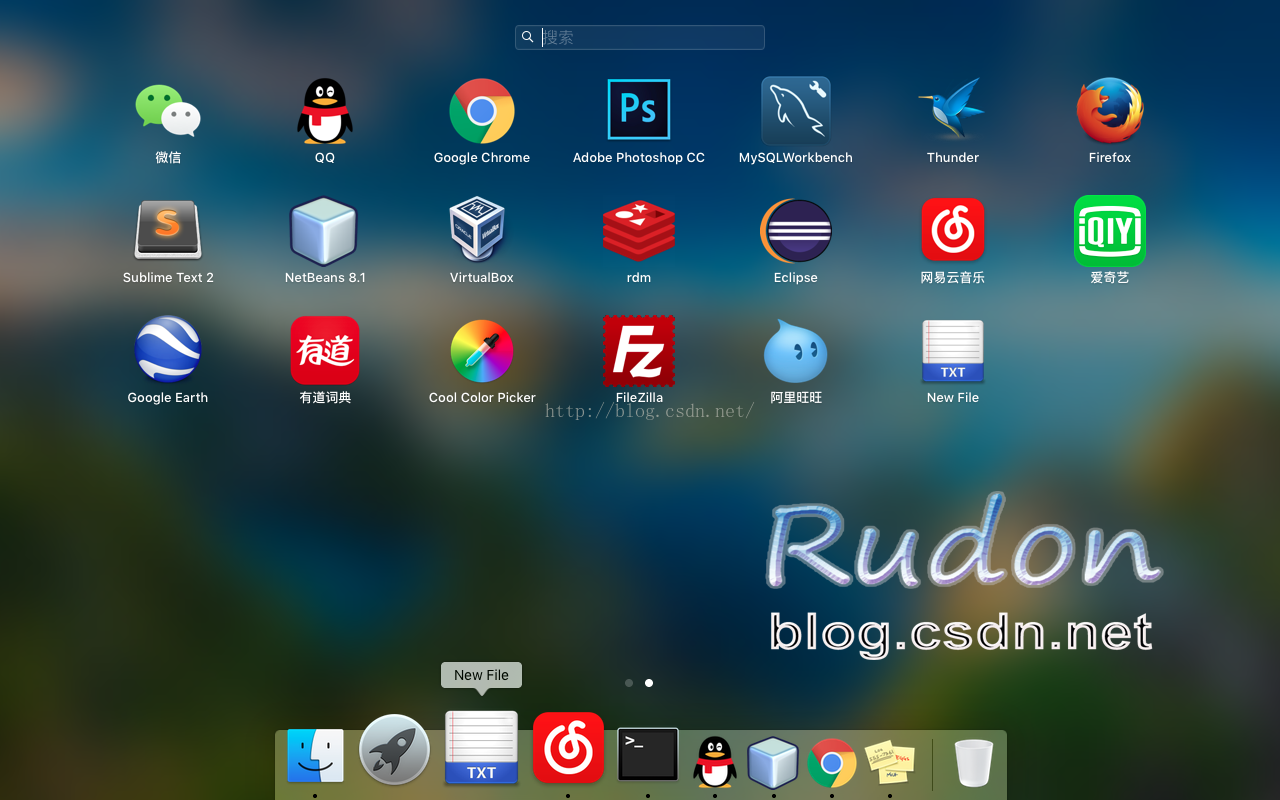Screen dimensions: 1280x800
Task: Open 网易云音乐 in Launchpad grid
Action: coord(953,230)
